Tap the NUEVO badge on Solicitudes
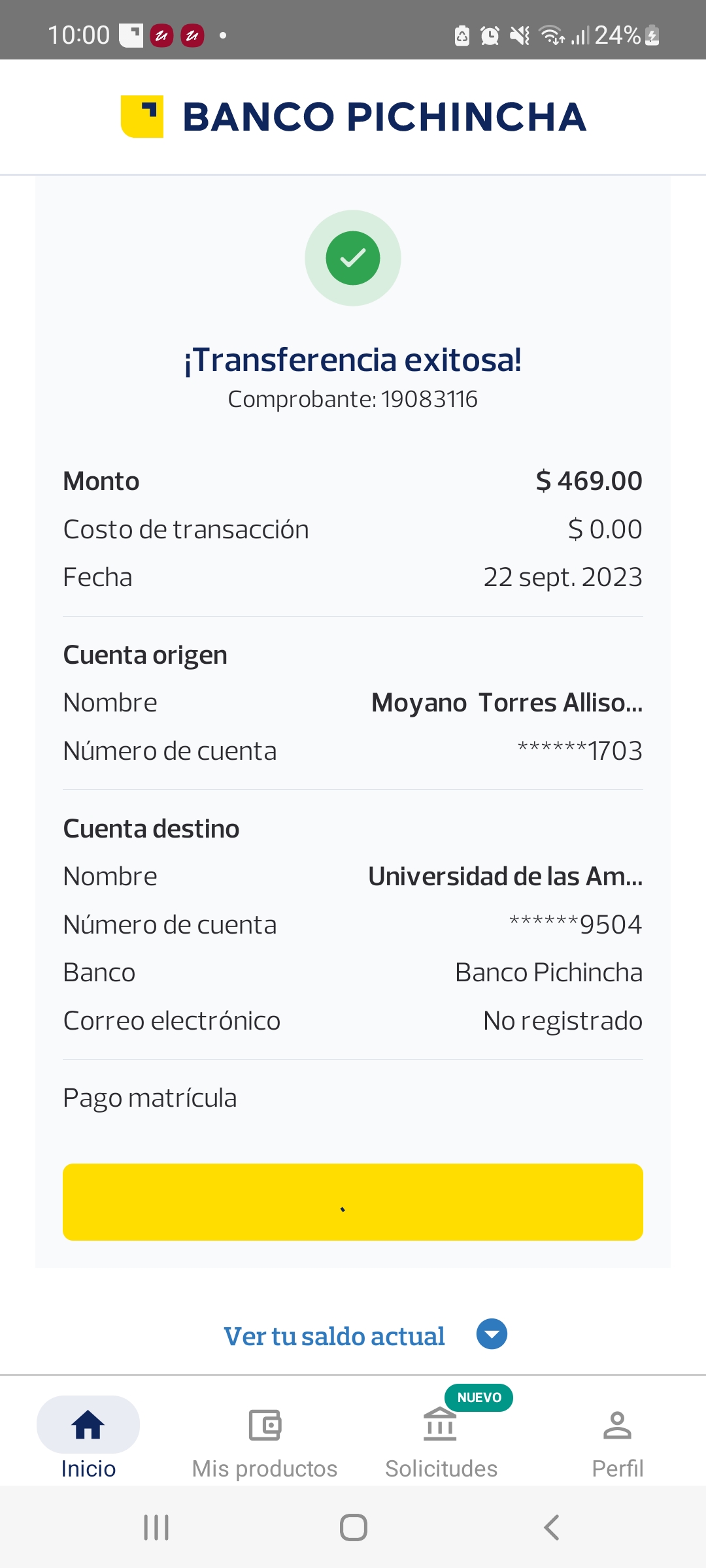The height and width of the screenshot is (1568, 706). tap(479, 1397)
